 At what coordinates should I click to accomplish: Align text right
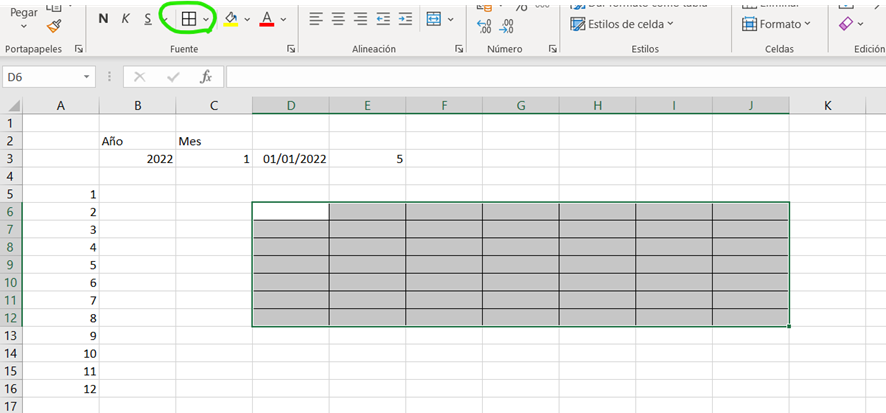click(361, 19)
